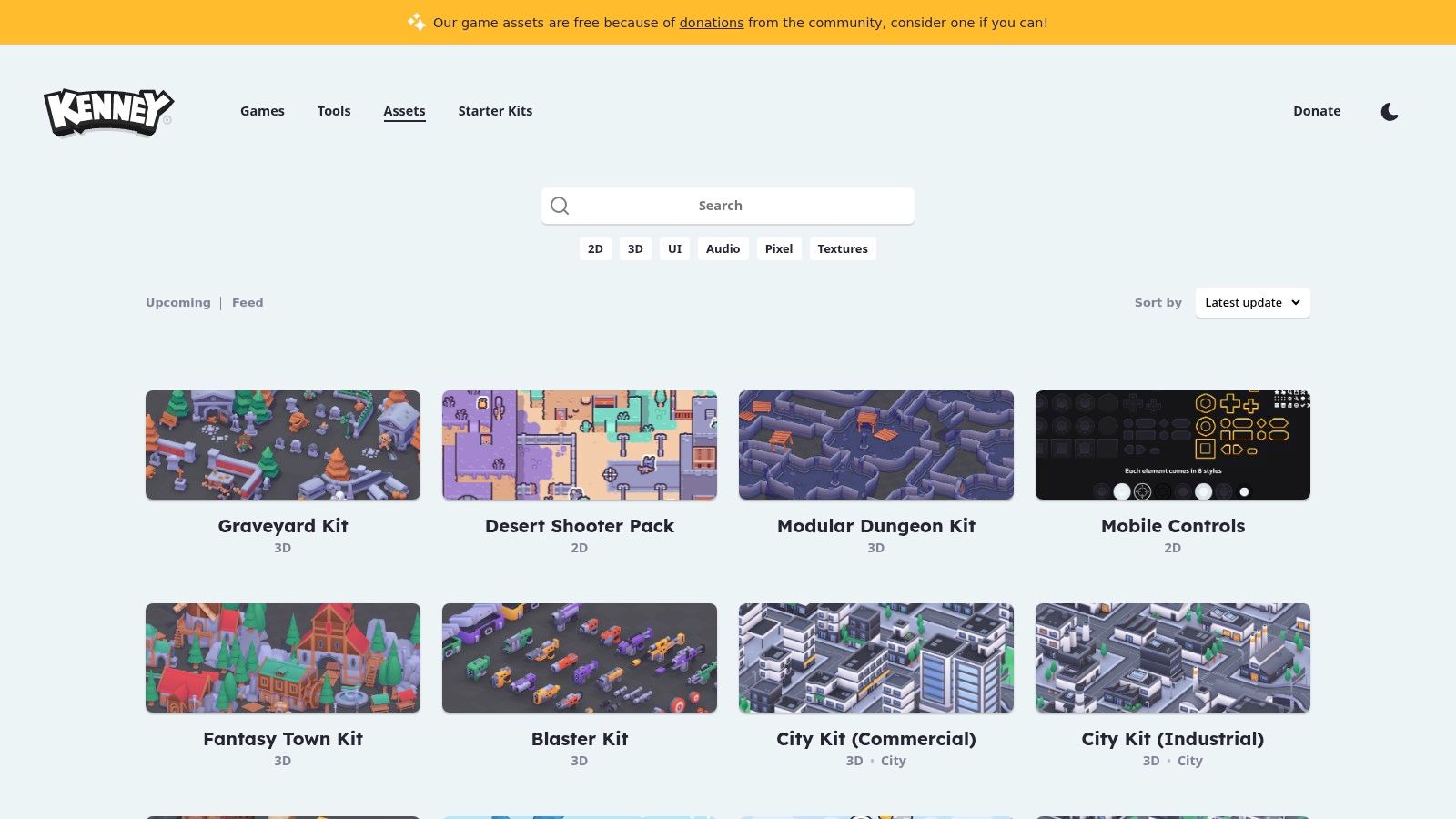Follow the donations link in banner
Image resolution: width=1456 pixels, height=819 pixels.
point(712,23)
